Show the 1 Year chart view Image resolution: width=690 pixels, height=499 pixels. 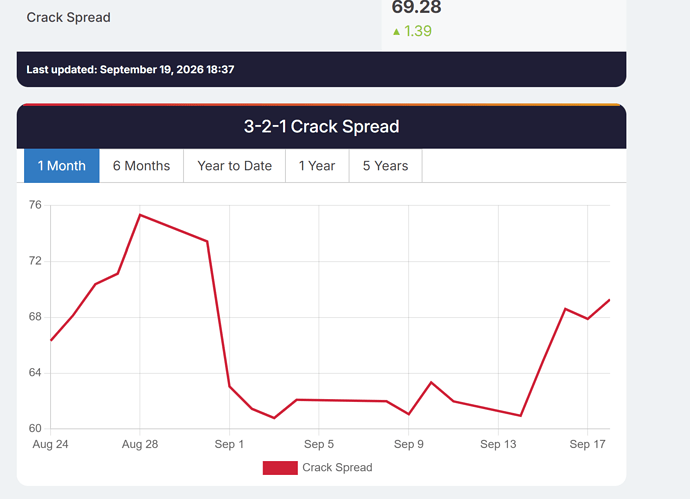pyautogui.click(x=317, y=166)
